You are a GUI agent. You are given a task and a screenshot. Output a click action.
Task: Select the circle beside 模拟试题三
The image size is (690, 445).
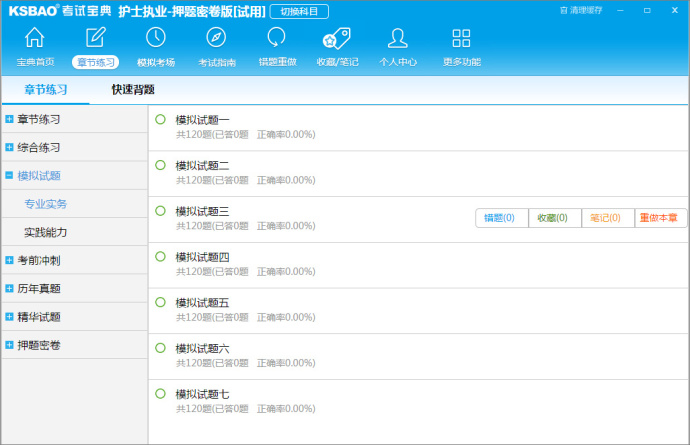[x=160, y=211]
